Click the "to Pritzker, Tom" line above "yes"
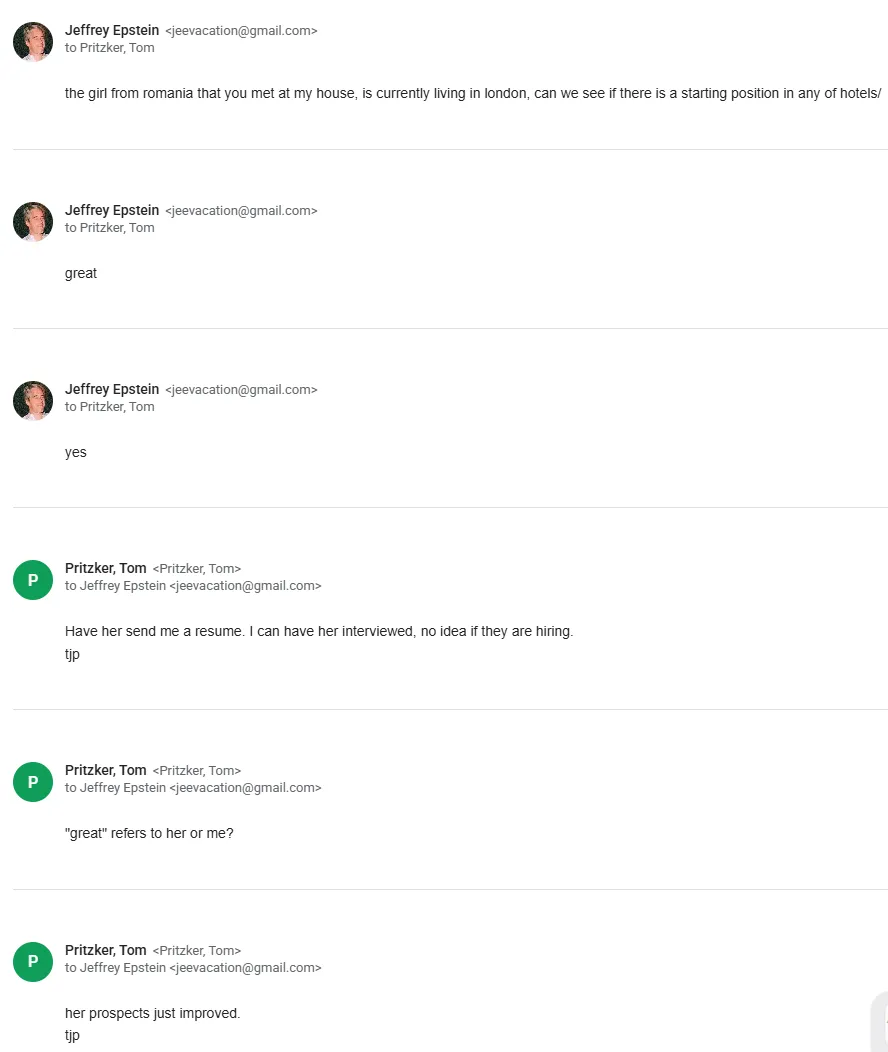Viewport: 888px width, 1052px height. (x=110, y=407)
